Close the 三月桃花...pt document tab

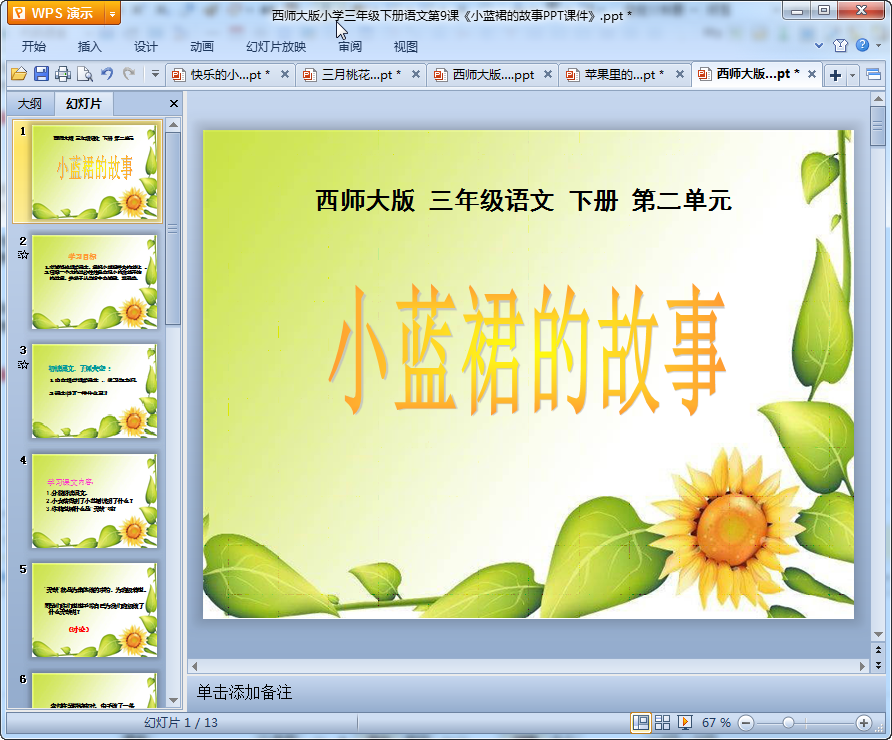416,74
